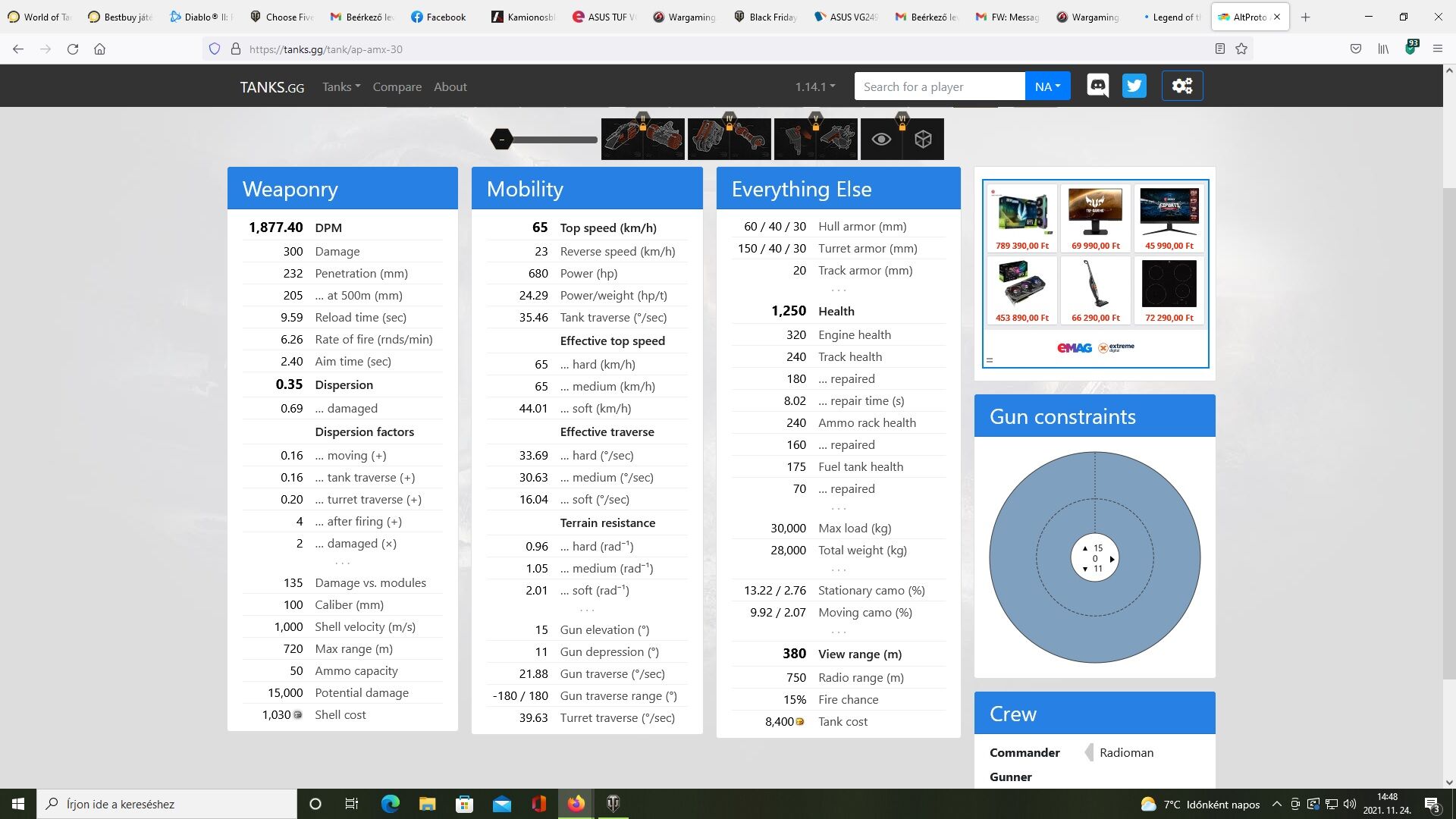The height and width of the screenshot is (819, 1456).
Task: Expand the Tanks dropdown menu
Action: [x=340, y=86]
